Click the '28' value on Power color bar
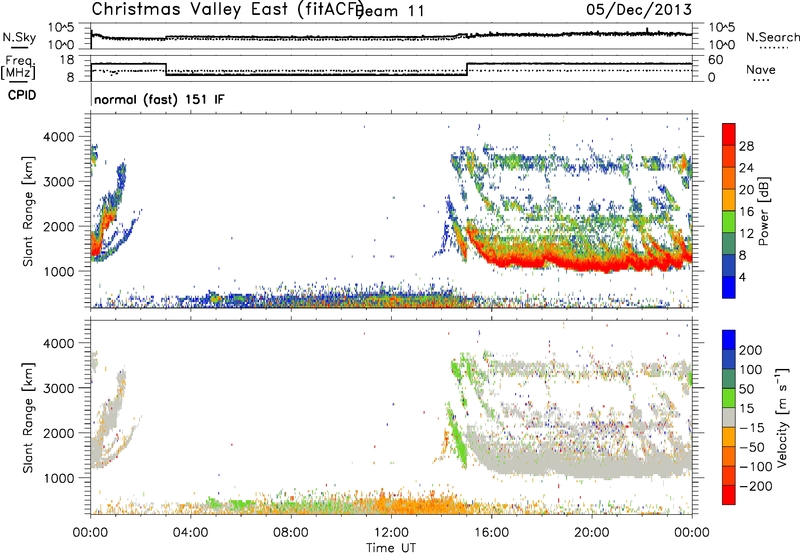 (746, 146)
